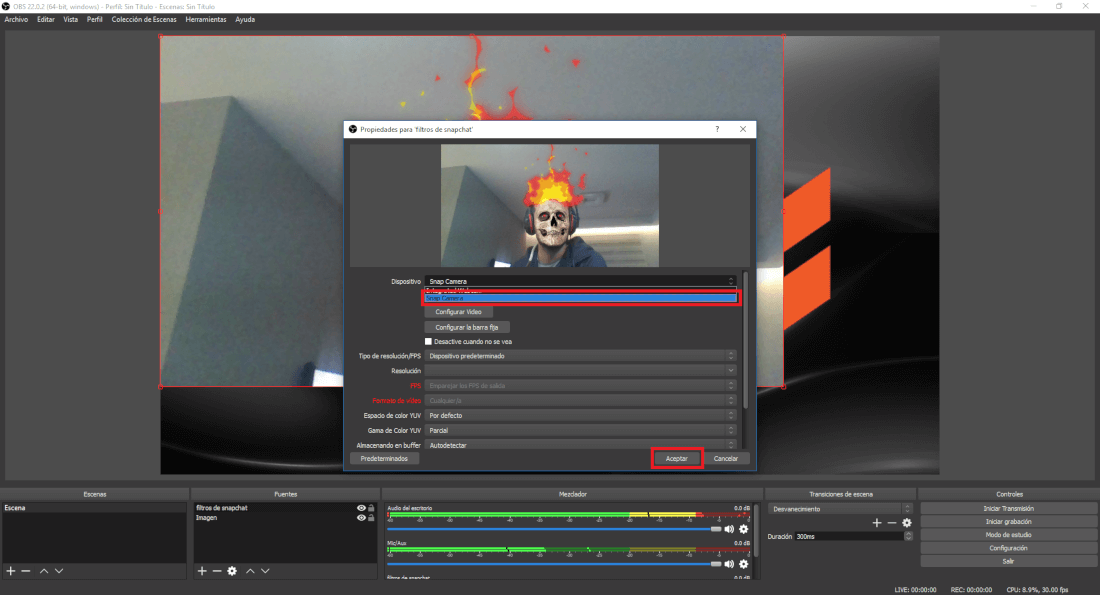Click 'Iniciar grabación' button
This screenshot has width=1100, height=595.
(1009, 521)
